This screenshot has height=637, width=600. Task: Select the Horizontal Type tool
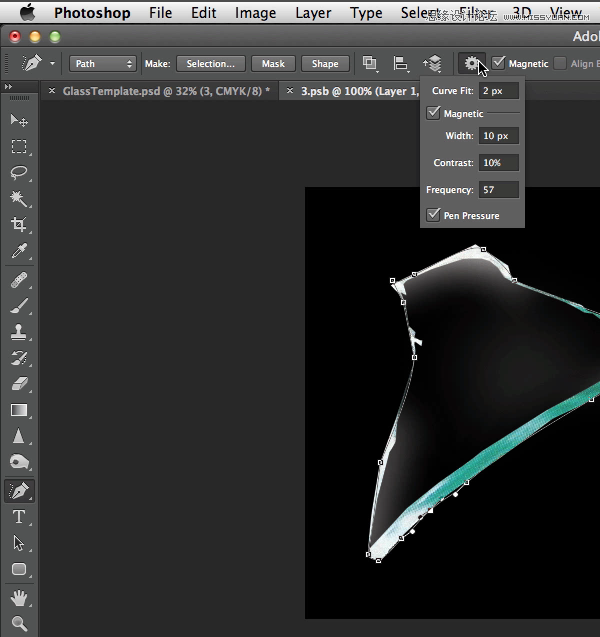tap(18, 516)
